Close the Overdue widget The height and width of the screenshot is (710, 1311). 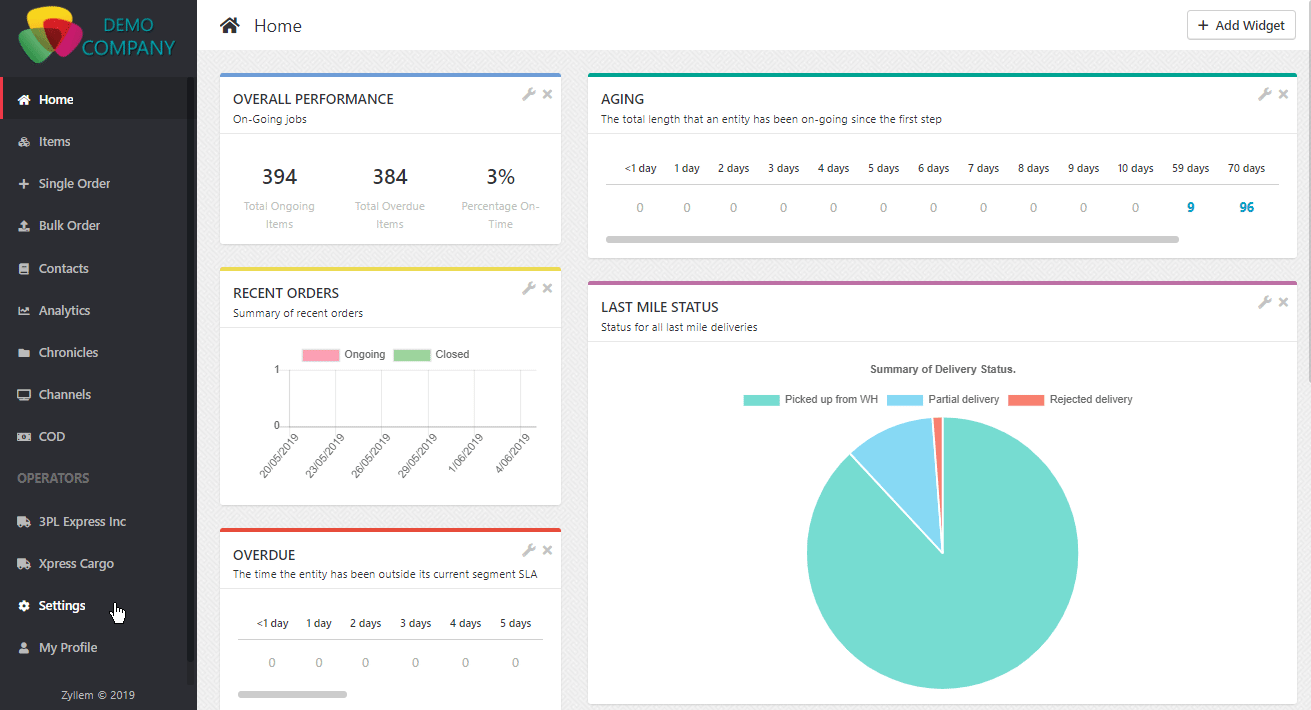(x=547, y=550)
